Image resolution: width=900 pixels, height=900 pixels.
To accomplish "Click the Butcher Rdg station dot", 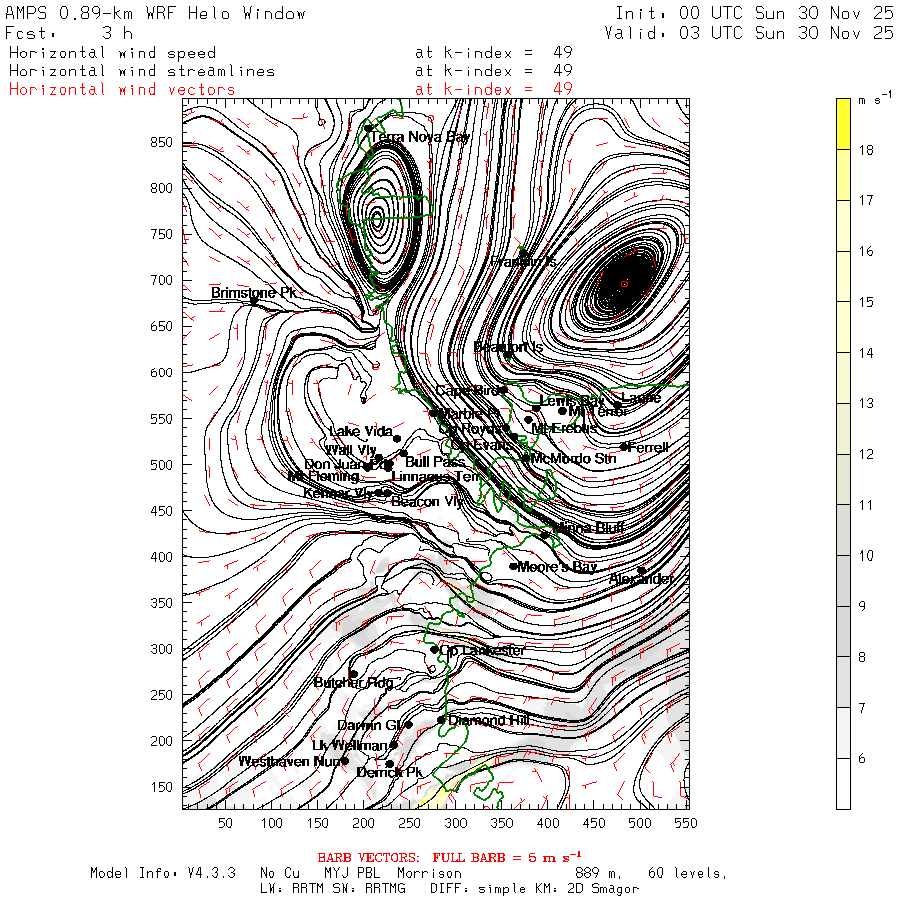I will point(354,674).
